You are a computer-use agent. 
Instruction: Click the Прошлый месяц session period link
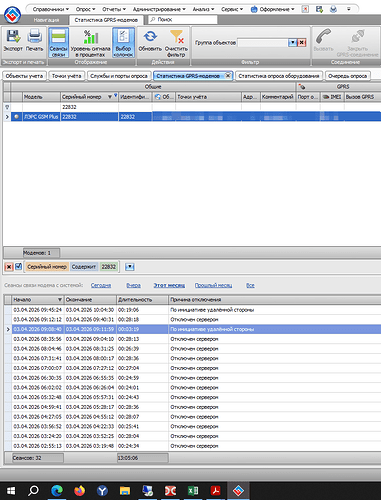coord(213,285)
